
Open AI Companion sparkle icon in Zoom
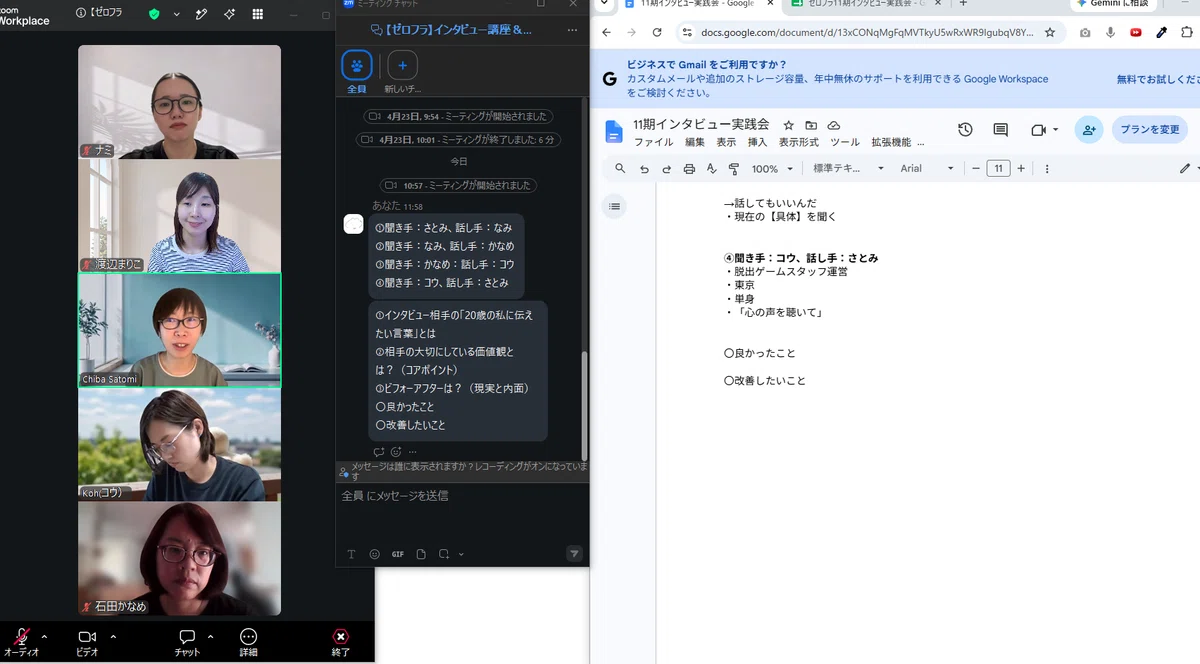(x=229, y=14)
